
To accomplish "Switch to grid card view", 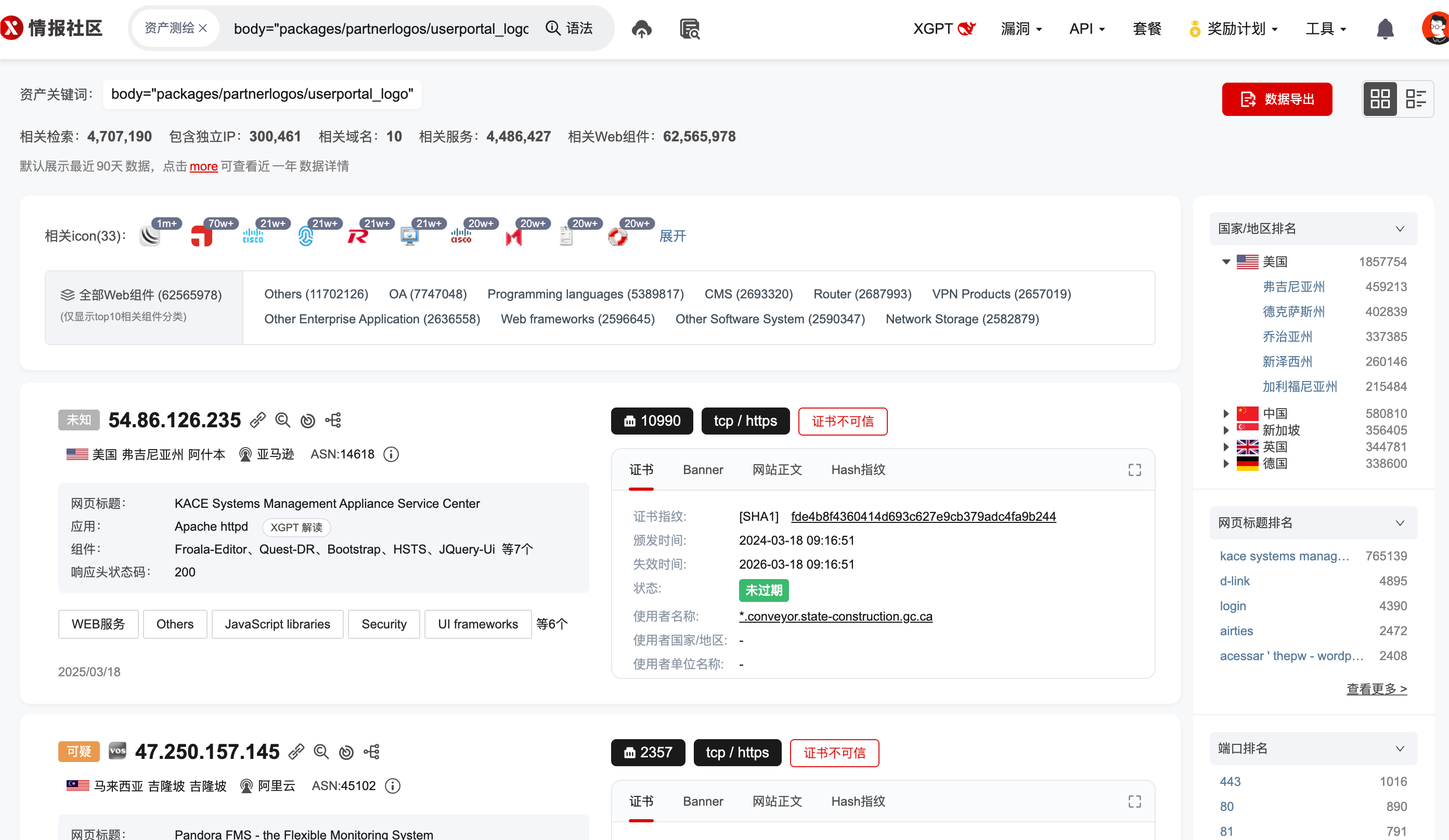I will (1379, 99).
